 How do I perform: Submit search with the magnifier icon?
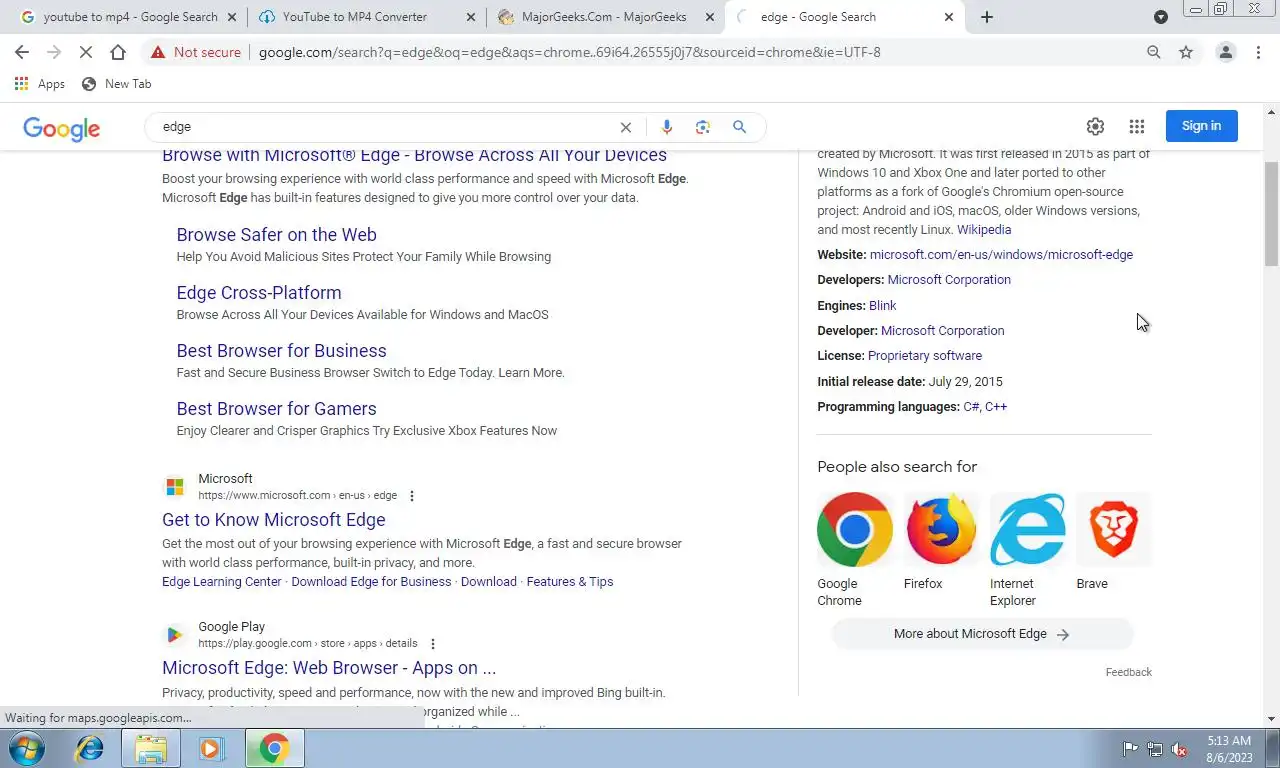click(740, 127)
